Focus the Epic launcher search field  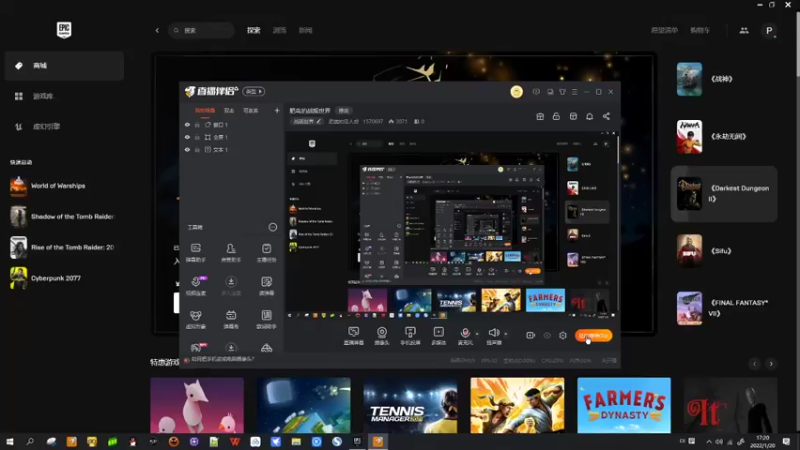click(201, 30)
